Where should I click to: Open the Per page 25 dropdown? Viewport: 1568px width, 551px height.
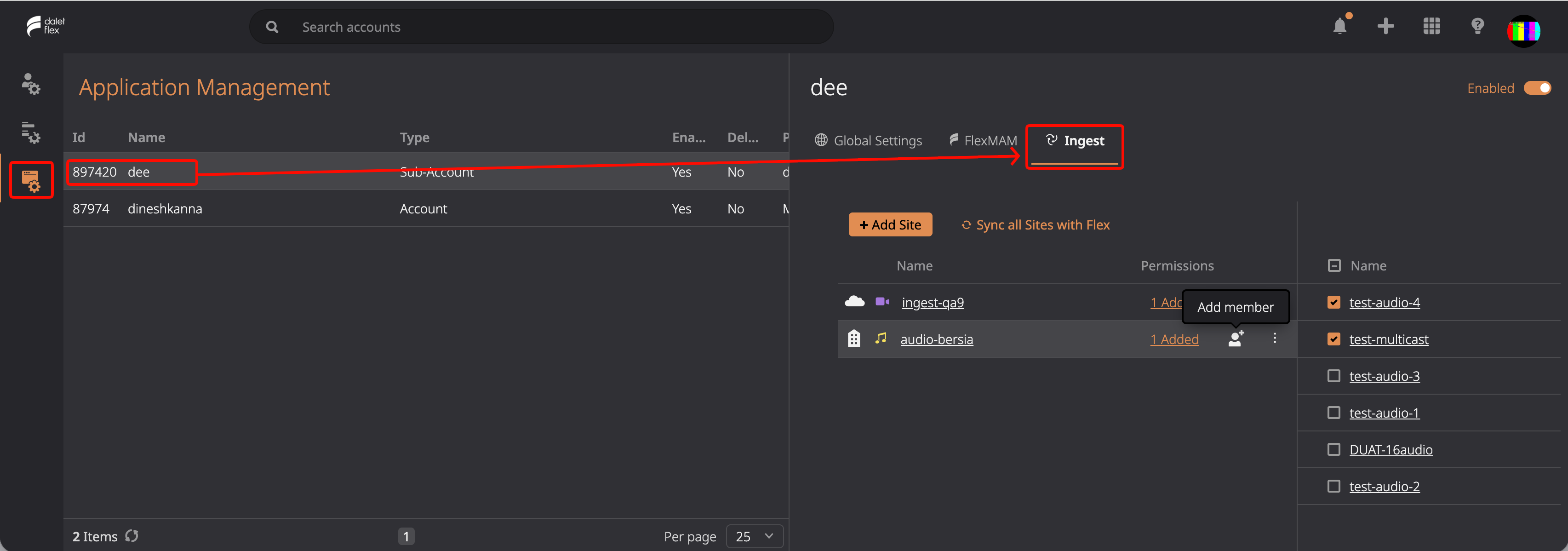click(754, 536)
